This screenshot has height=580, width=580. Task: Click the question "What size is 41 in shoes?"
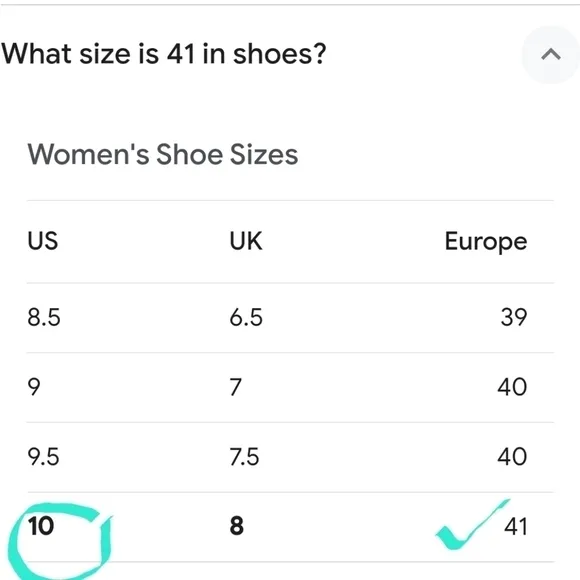(x=164, y=54)
